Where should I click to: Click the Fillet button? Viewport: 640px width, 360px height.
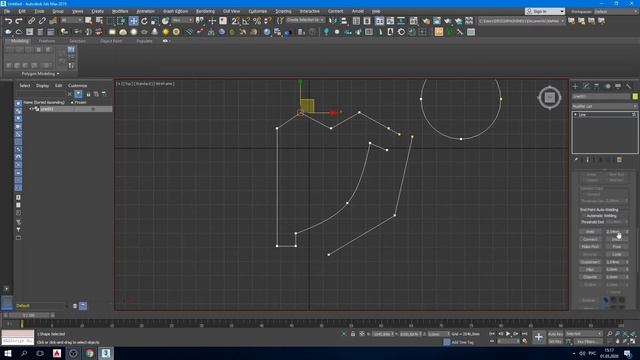pyautogui.click(x=590, y=269)
